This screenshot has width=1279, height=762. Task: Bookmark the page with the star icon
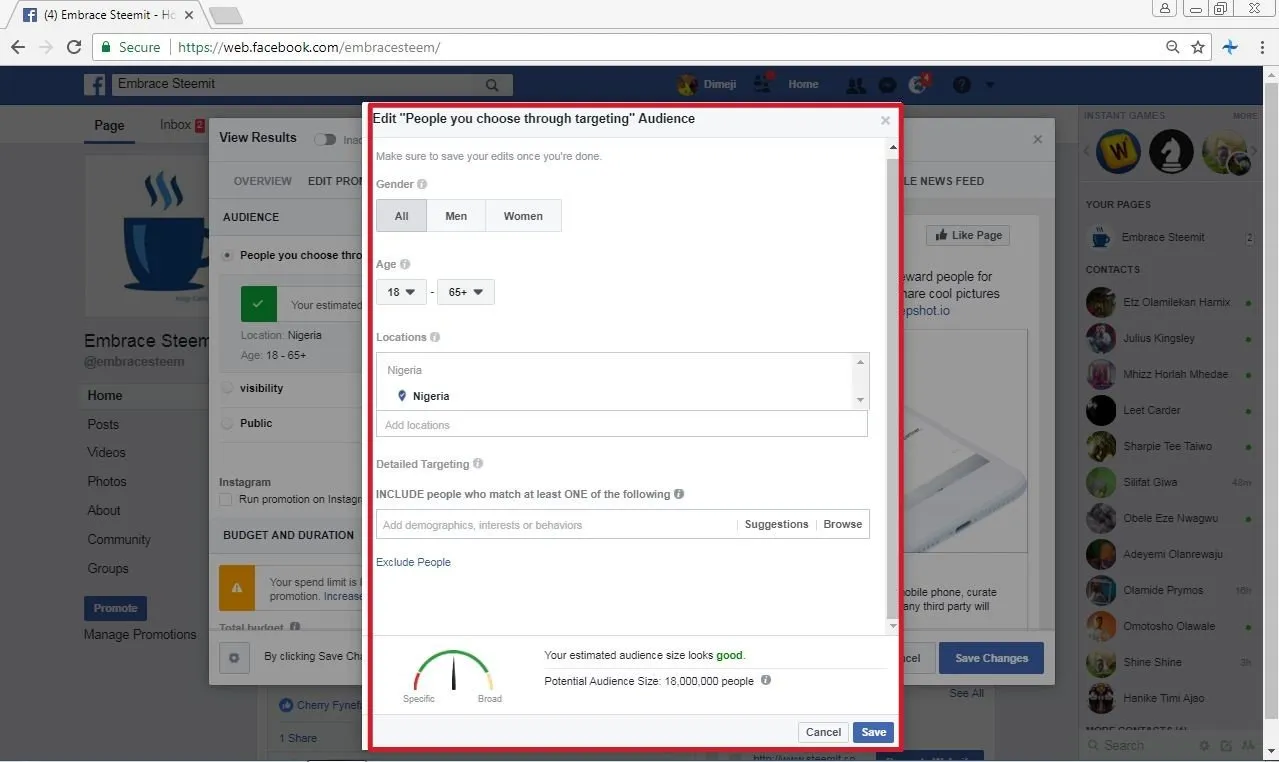pyautogui.click(x=1198, y=47)
